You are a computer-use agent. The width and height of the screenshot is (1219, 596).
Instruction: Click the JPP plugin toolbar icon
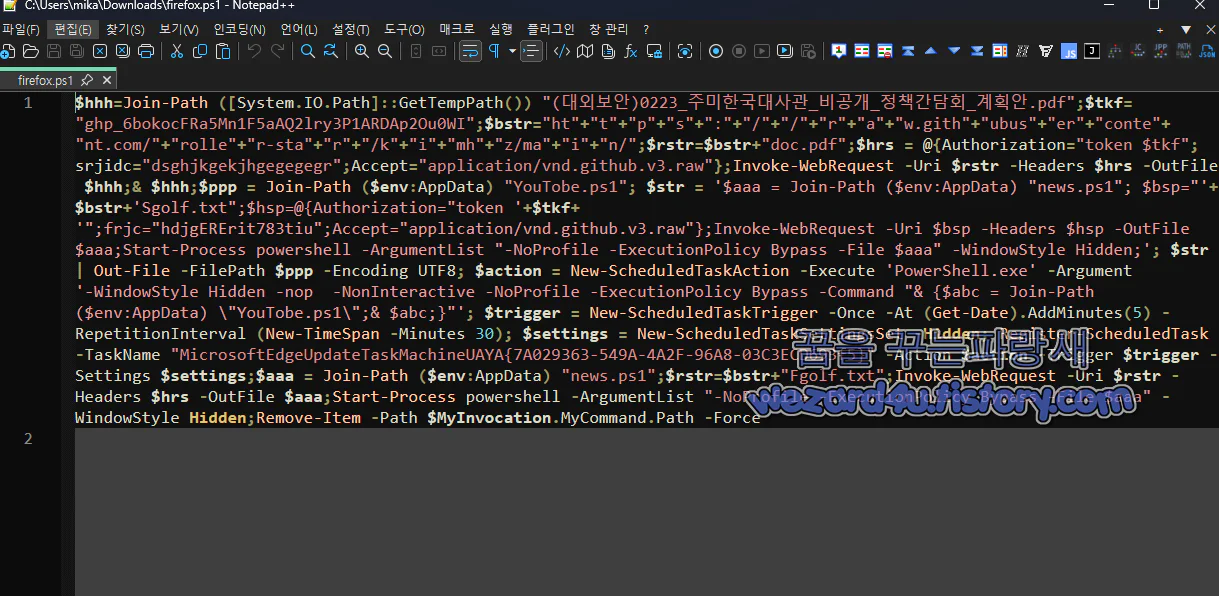point(1161,51)
